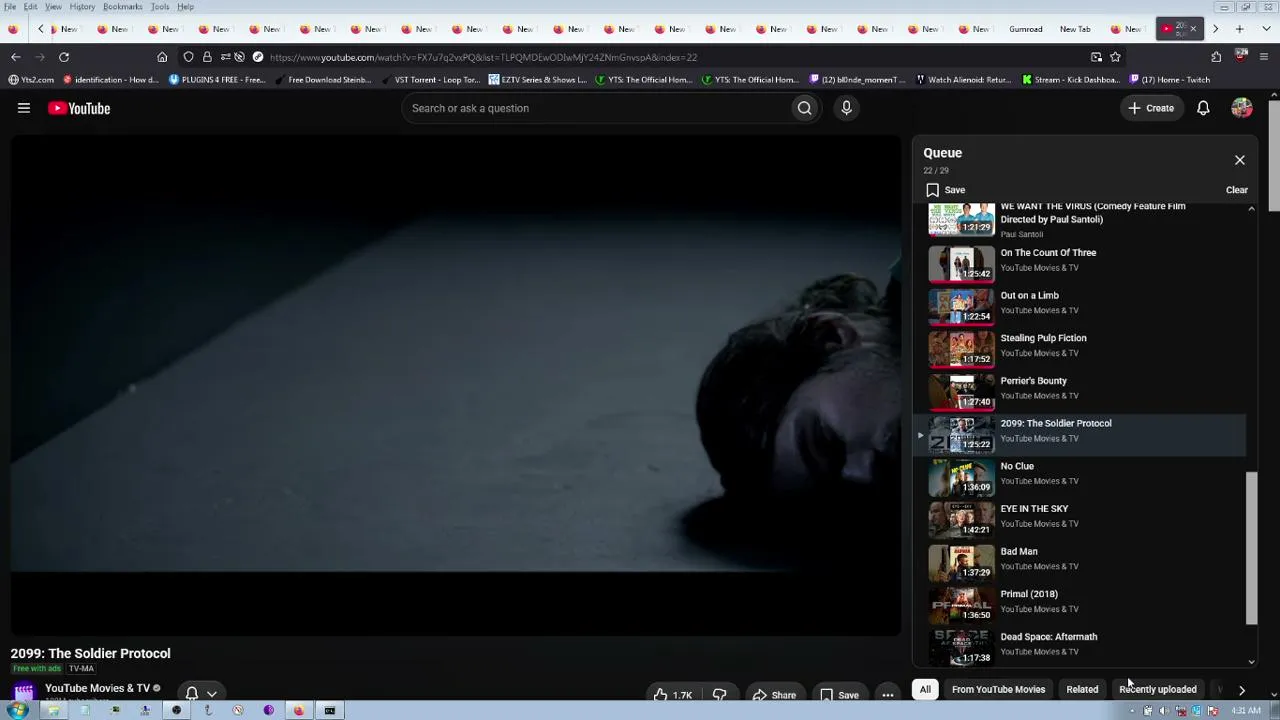
Task: Open the Gumroad tab
Action: pos(1025,29)
